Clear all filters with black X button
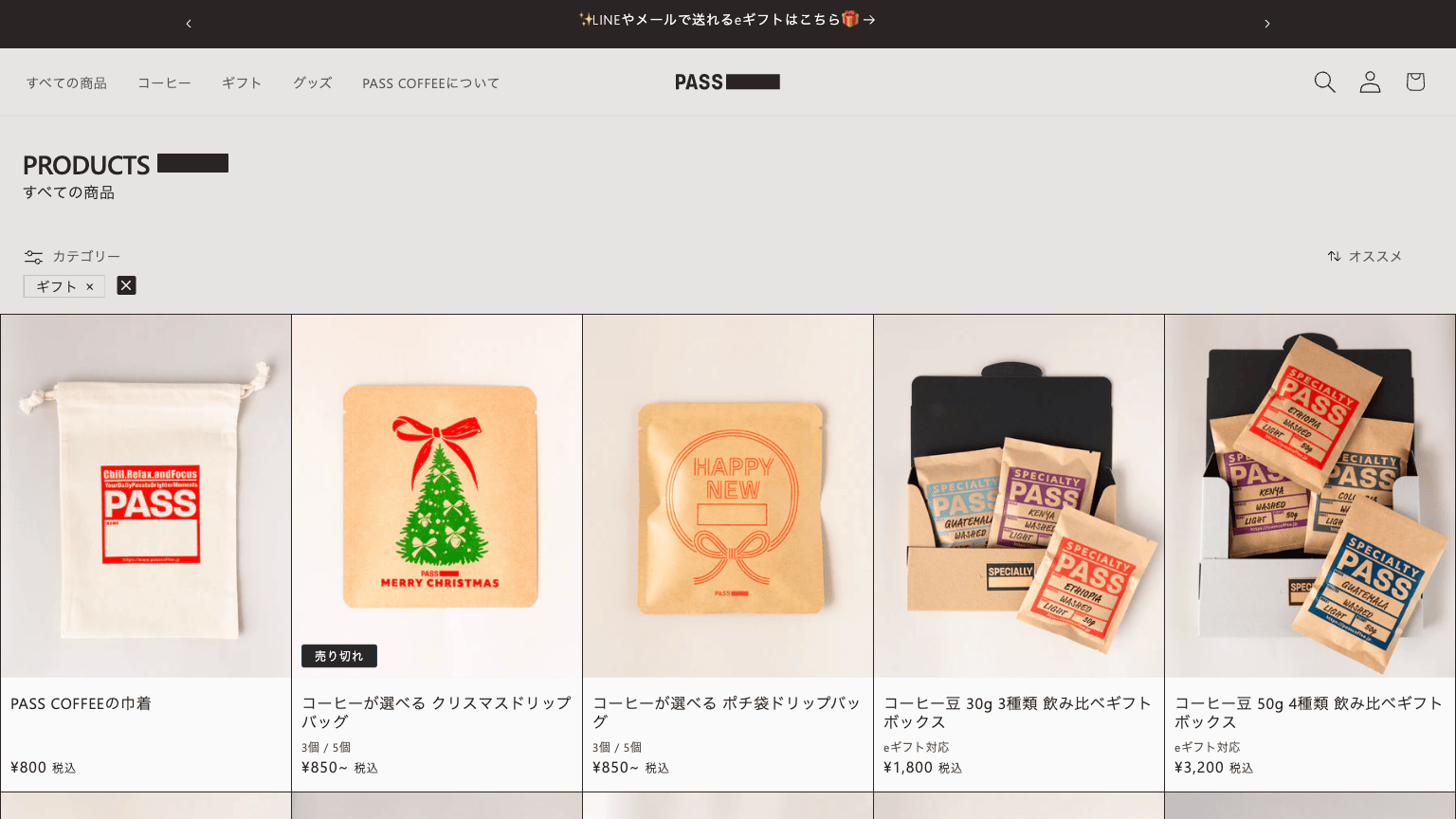 coord(126,285)
